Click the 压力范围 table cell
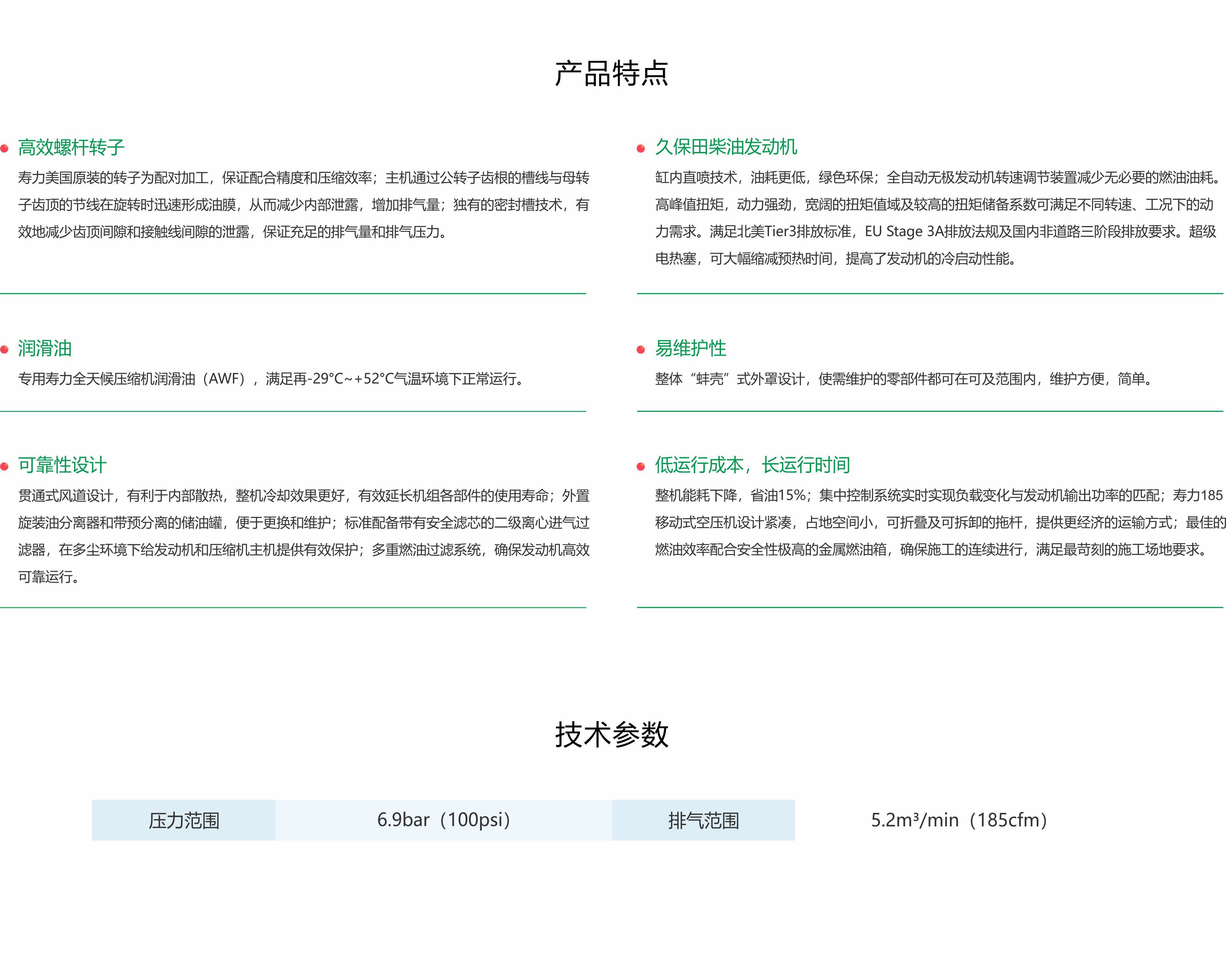This screenshot has height=980, width=1226. pyautogui.click(x=184, y=820)
